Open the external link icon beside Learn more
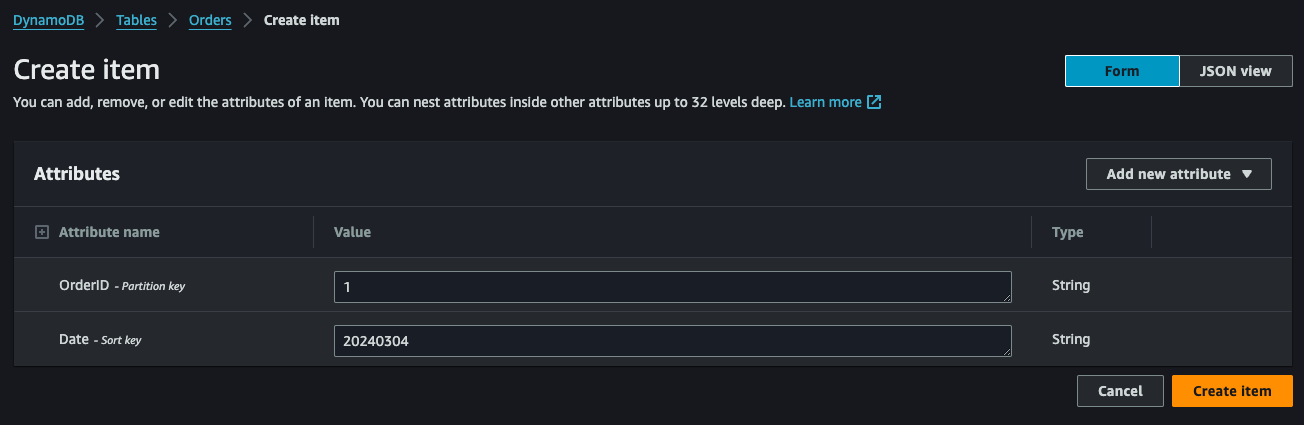Screen dimensions: 1304x425 point(874,102)
